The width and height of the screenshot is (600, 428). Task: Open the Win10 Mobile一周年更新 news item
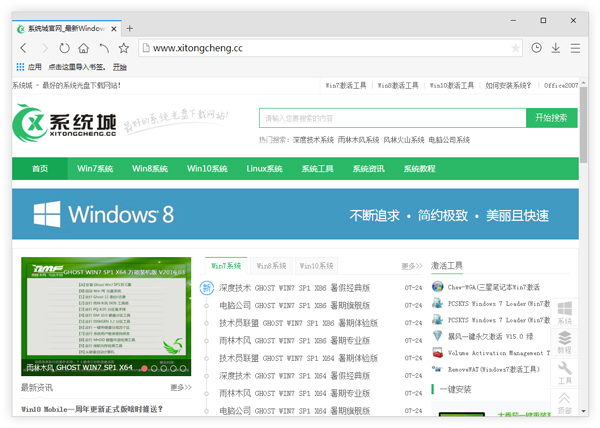pyautogui.click(x=92, y=409)
